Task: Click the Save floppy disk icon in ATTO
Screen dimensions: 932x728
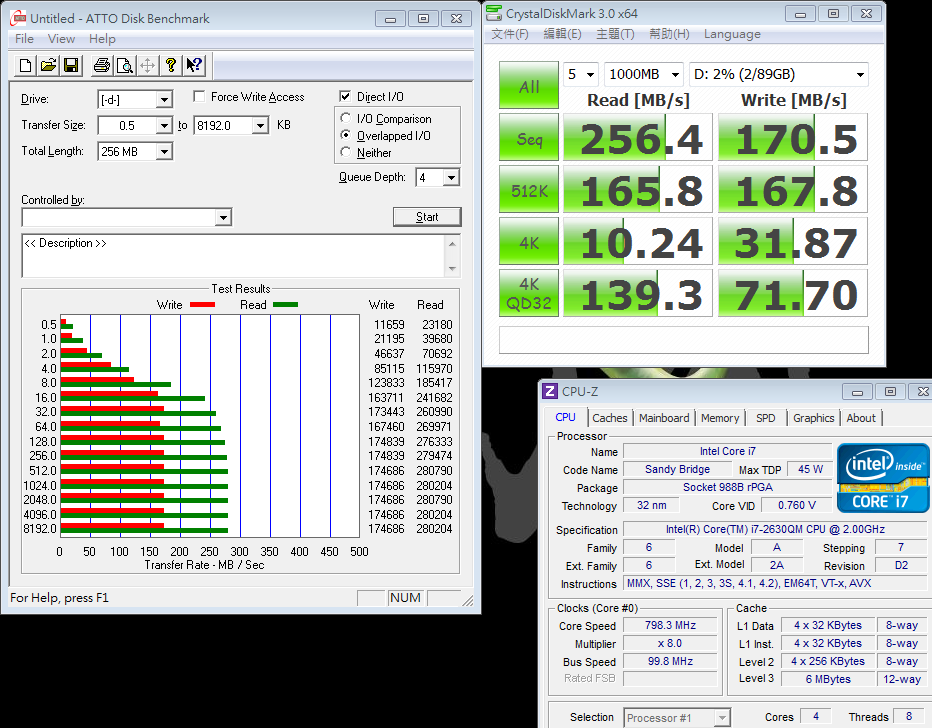Action: click(x=71, y=65)
